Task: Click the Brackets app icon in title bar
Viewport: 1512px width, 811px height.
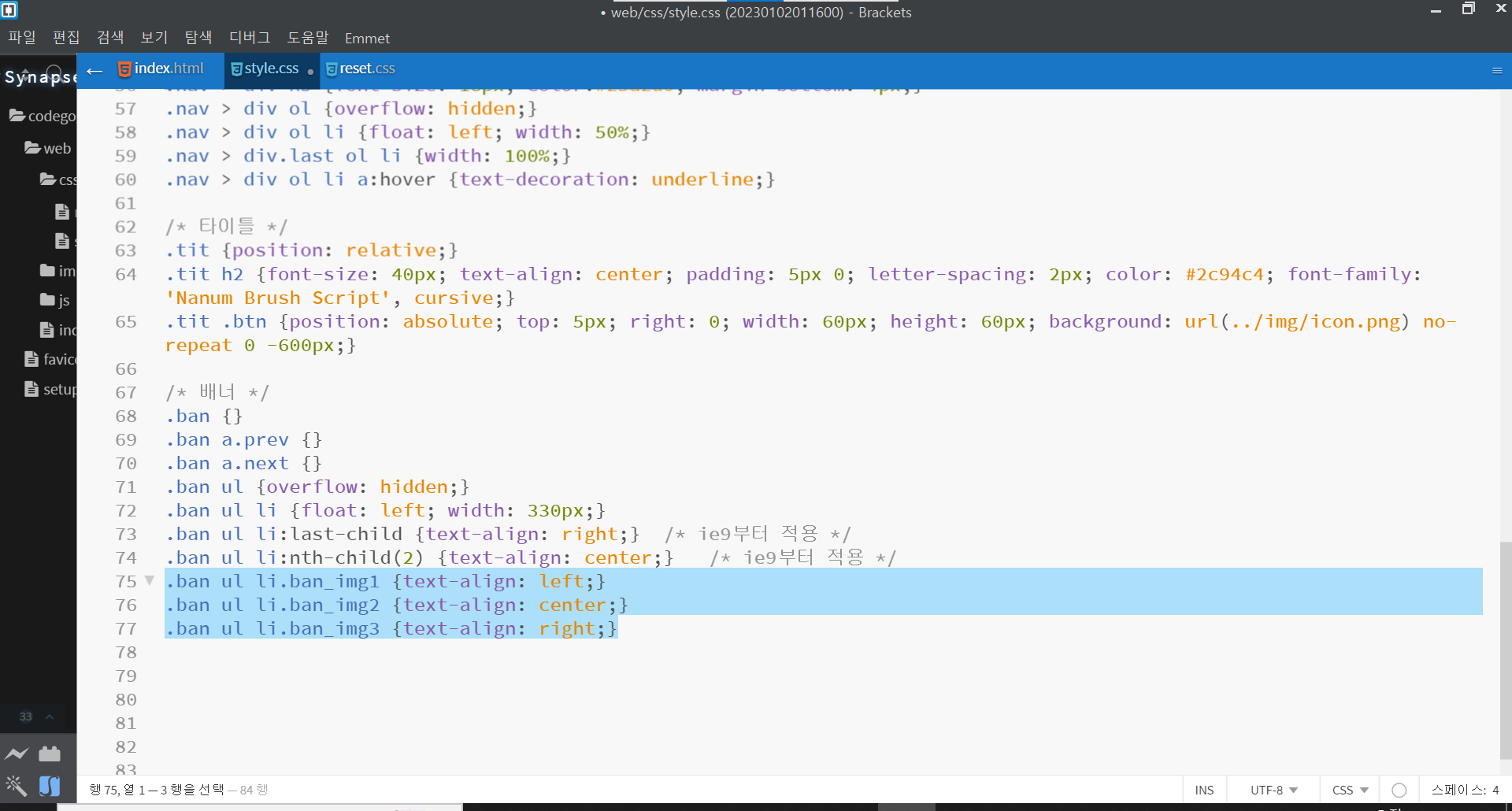Action: click(x=9, y=10)
